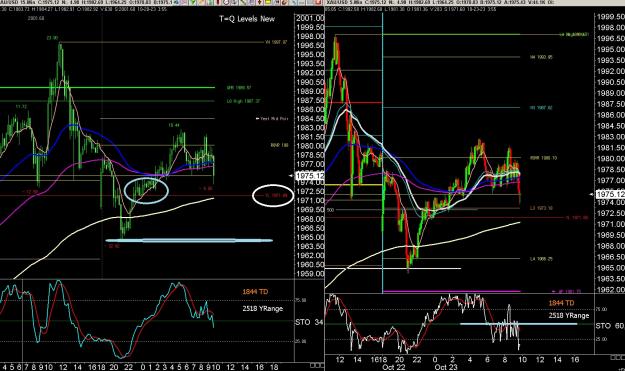Click the 'Oct 23' date on time axis

[x=446, y=367]
